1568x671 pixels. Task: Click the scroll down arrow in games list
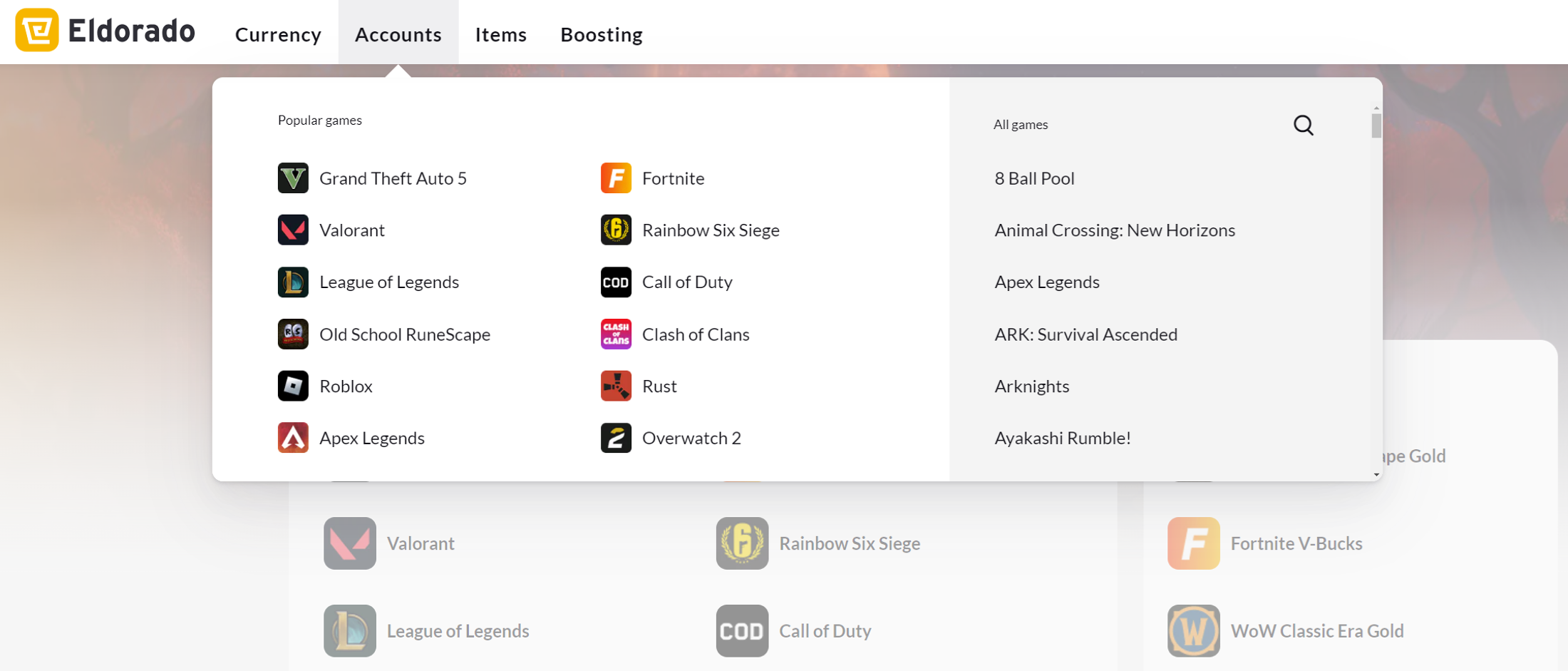coord(1376,475)
